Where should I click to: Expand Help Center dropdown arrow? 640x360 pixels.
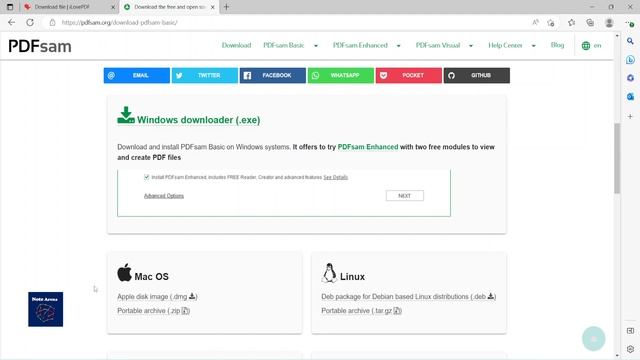[533, 46]
